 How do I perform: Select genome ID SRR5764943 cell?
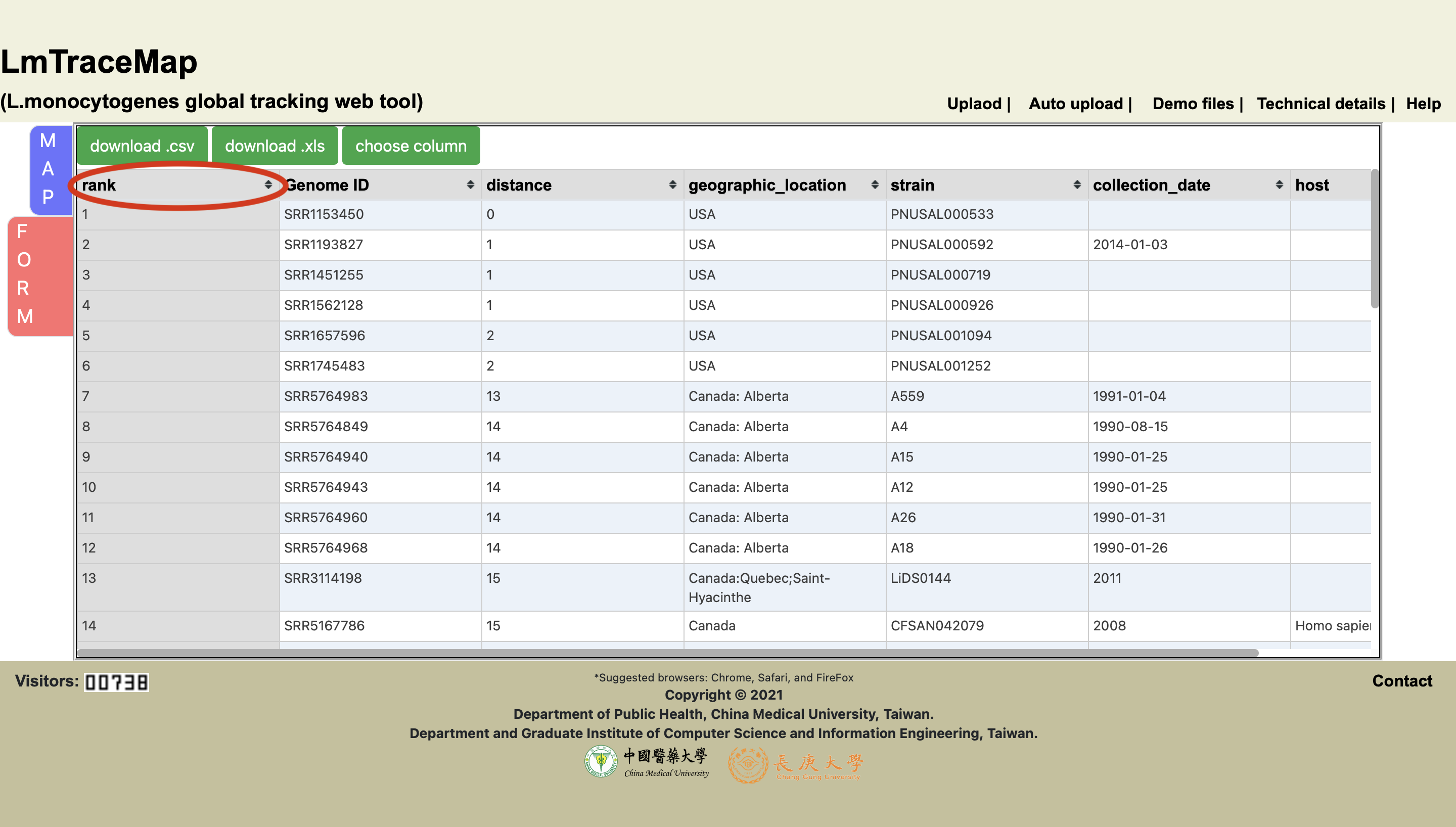[381, 487]
